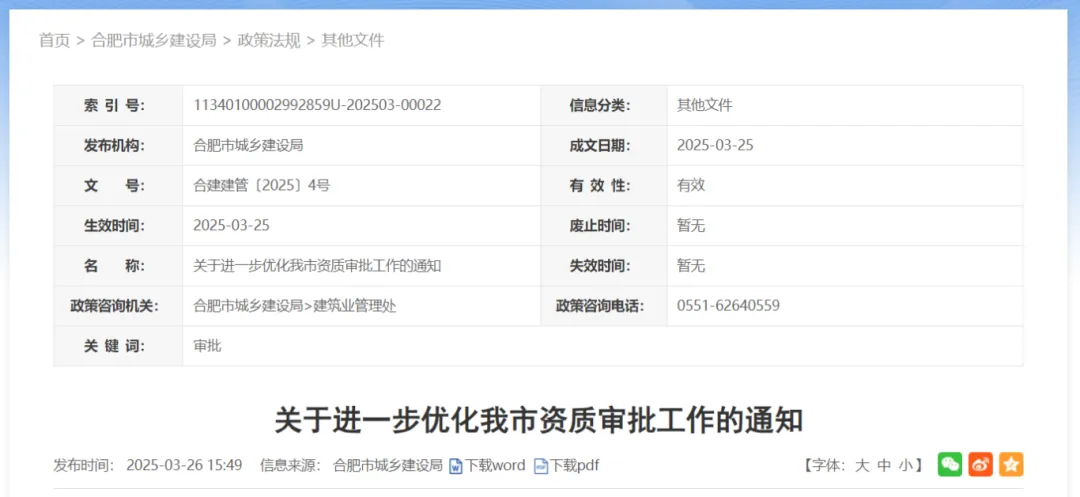Screen dimensions: 1080x497
Task: Set font size to 小
Action: [x=905, y=465]
